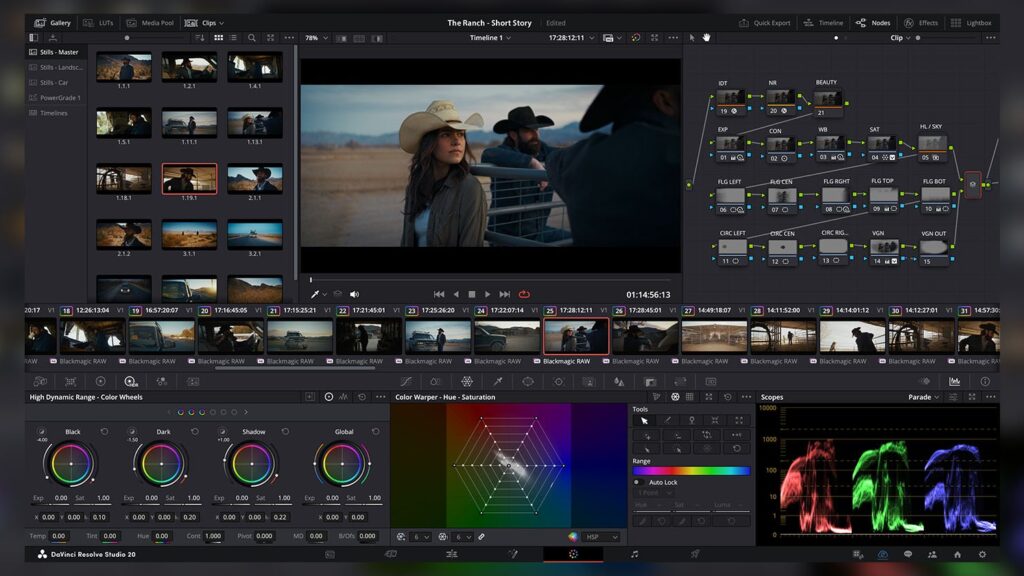
Task: Open the viewer zoom 78% dropdown
Action: coord(316,38)
